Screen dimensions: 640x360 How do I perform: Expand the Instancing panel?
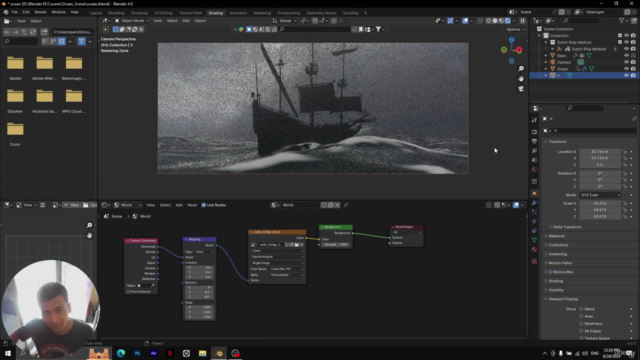pyautogui.click(x=558, y=254)
